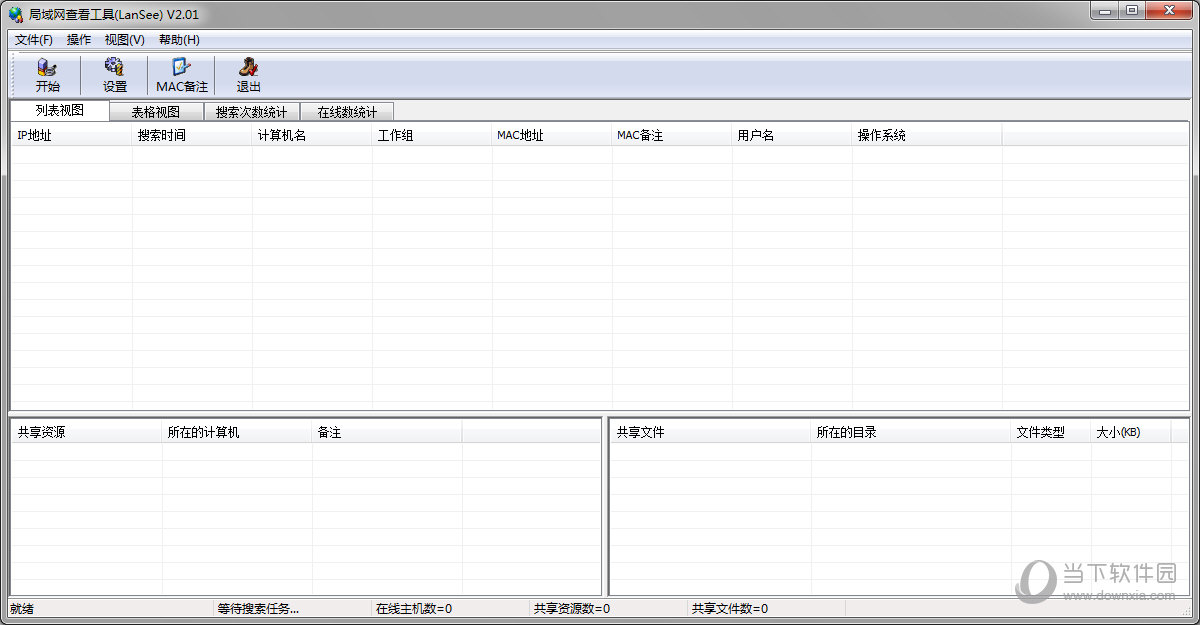Sort by MAC备注 column header
Image resolution: width=1200 pixels, height=625 pixels.
tap(672, 135)
